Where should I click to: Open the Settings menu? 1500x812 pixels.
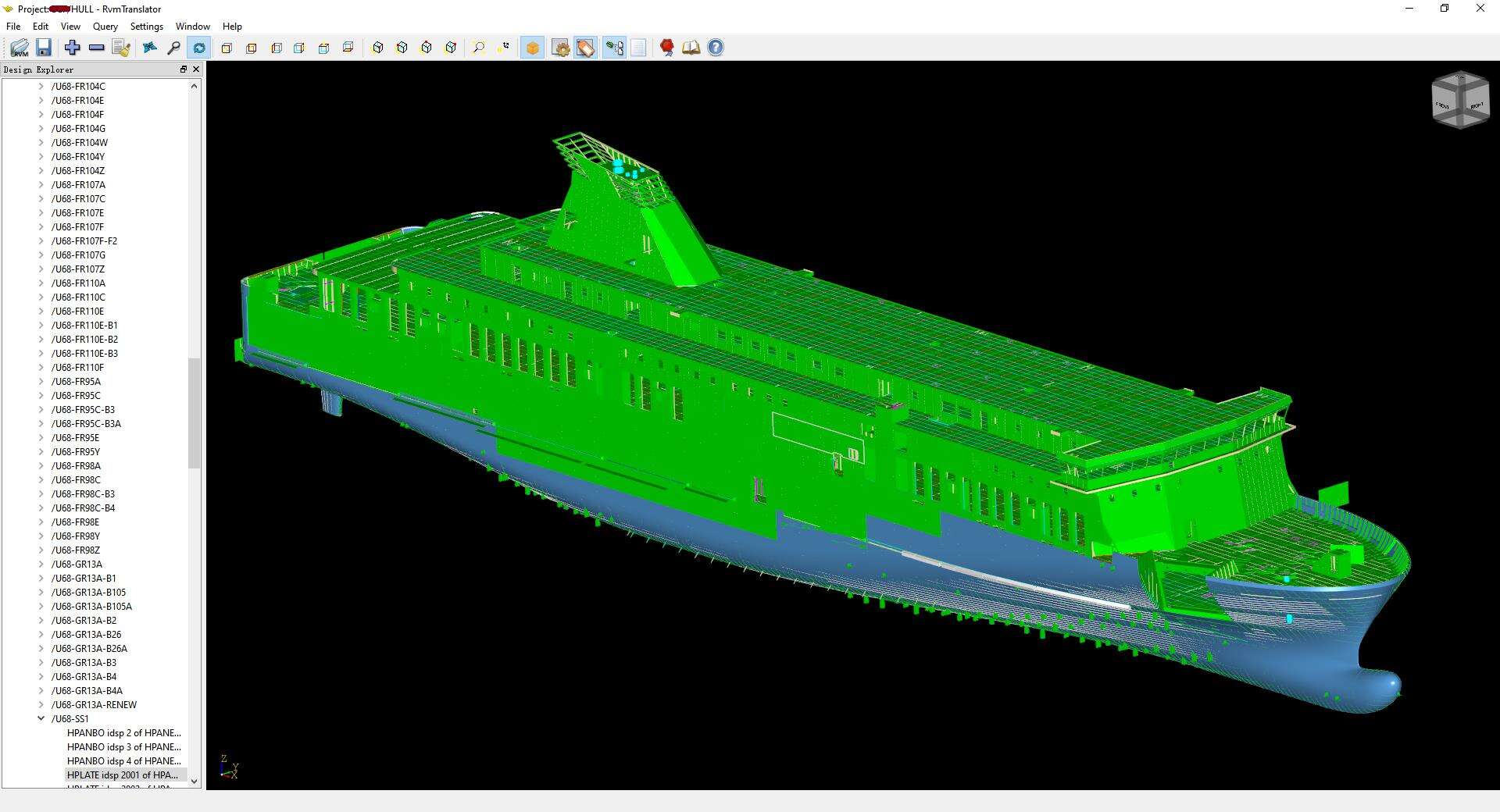(147, 27)
